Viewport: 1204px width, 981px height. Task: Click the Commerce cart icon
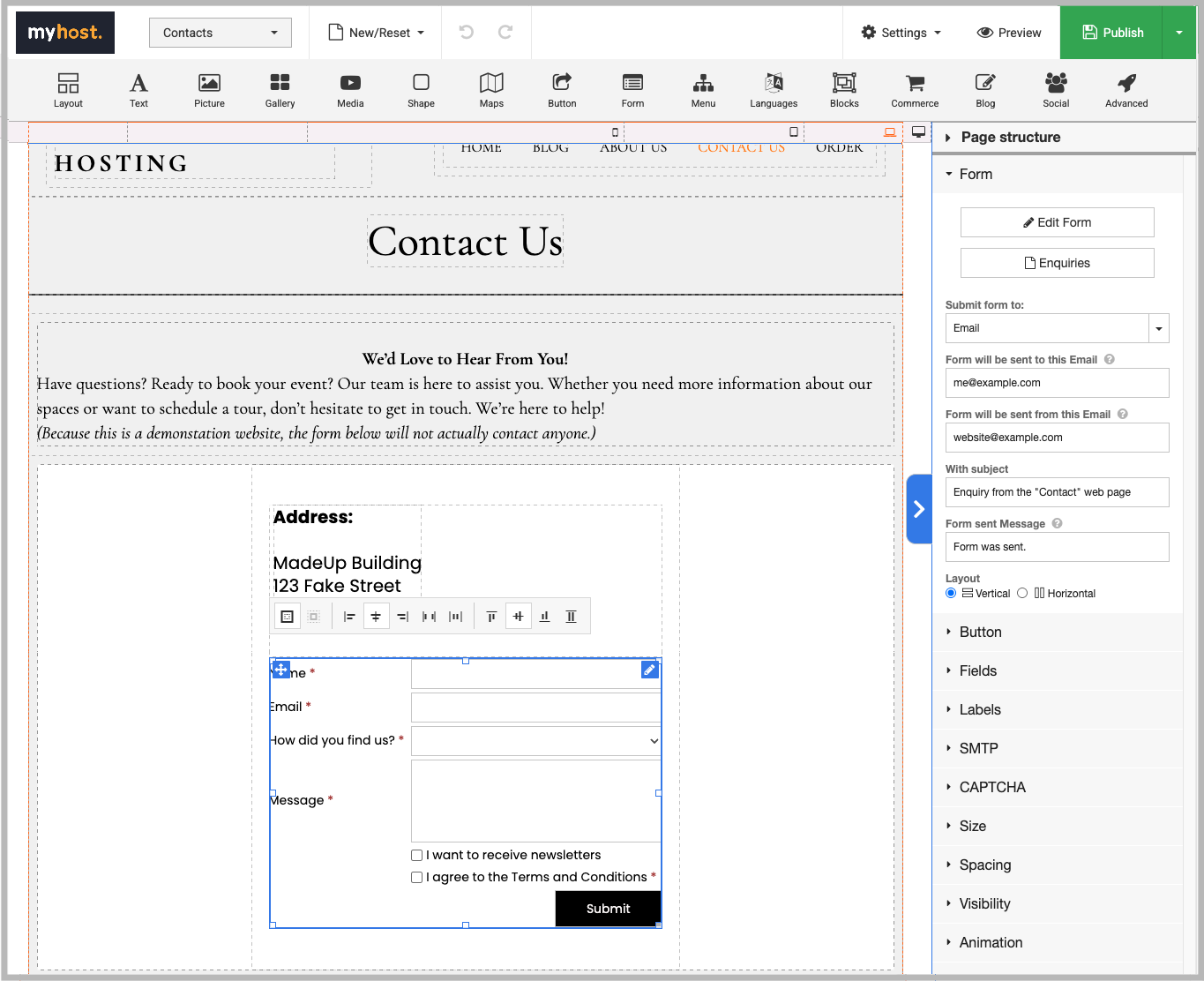[x=915, y=83]
